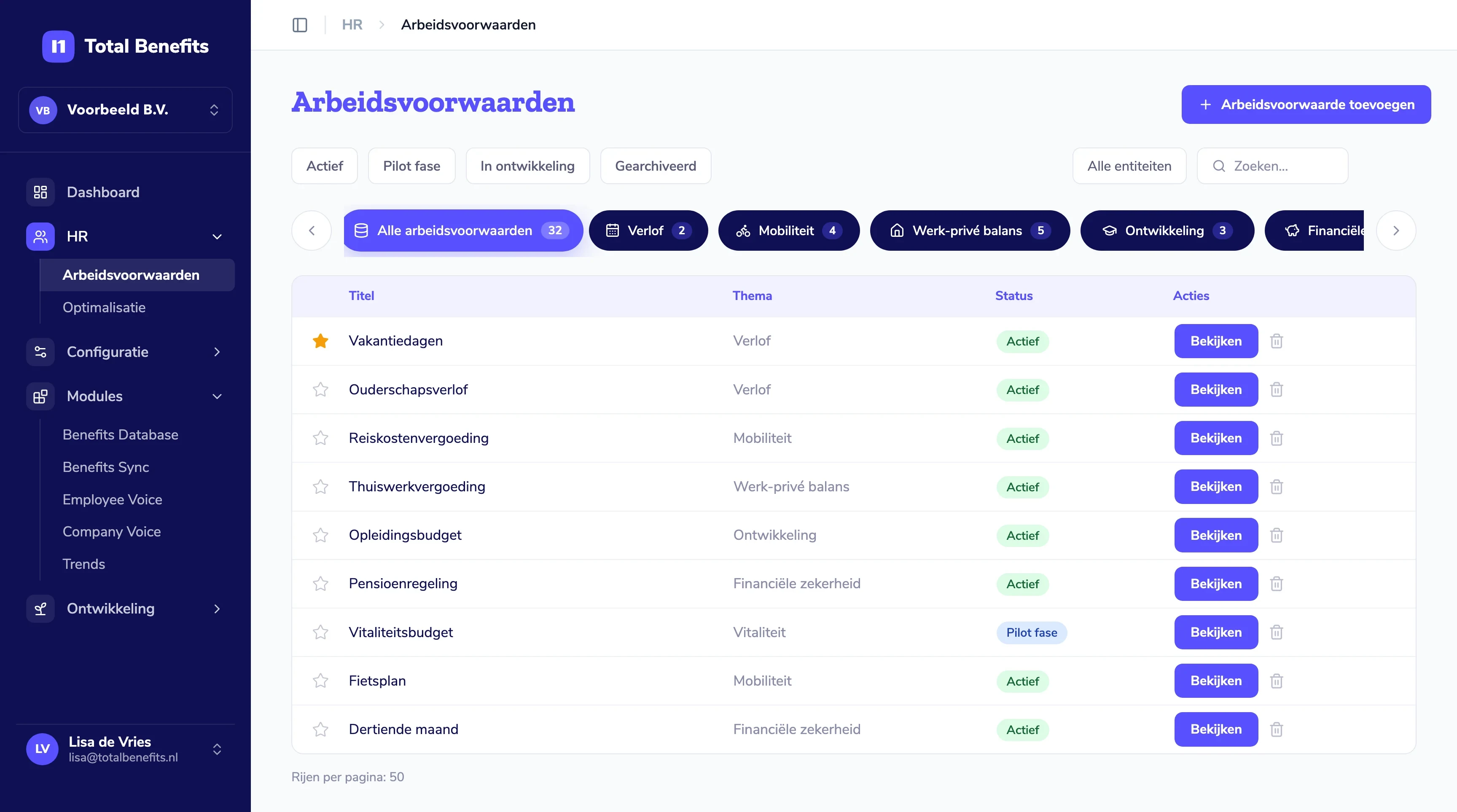
Task: Delete the Vakantiedagen row via trash icon
Action: point(1277,341)
